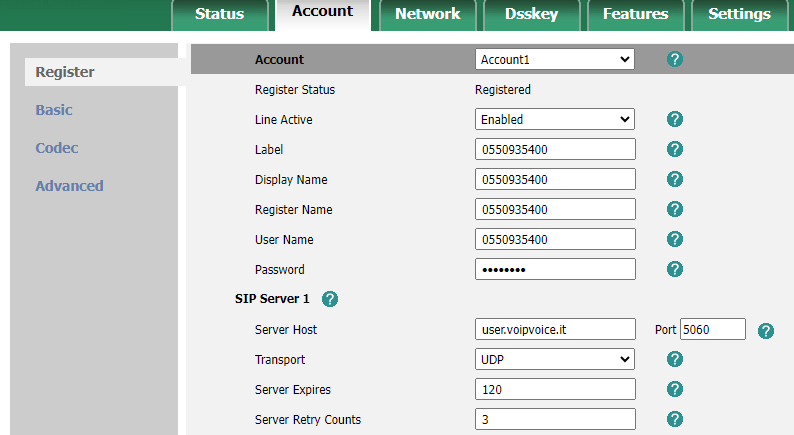Focus the Port 5060 input field
Viewport: 794px width, 435px height.
[712, 329]
